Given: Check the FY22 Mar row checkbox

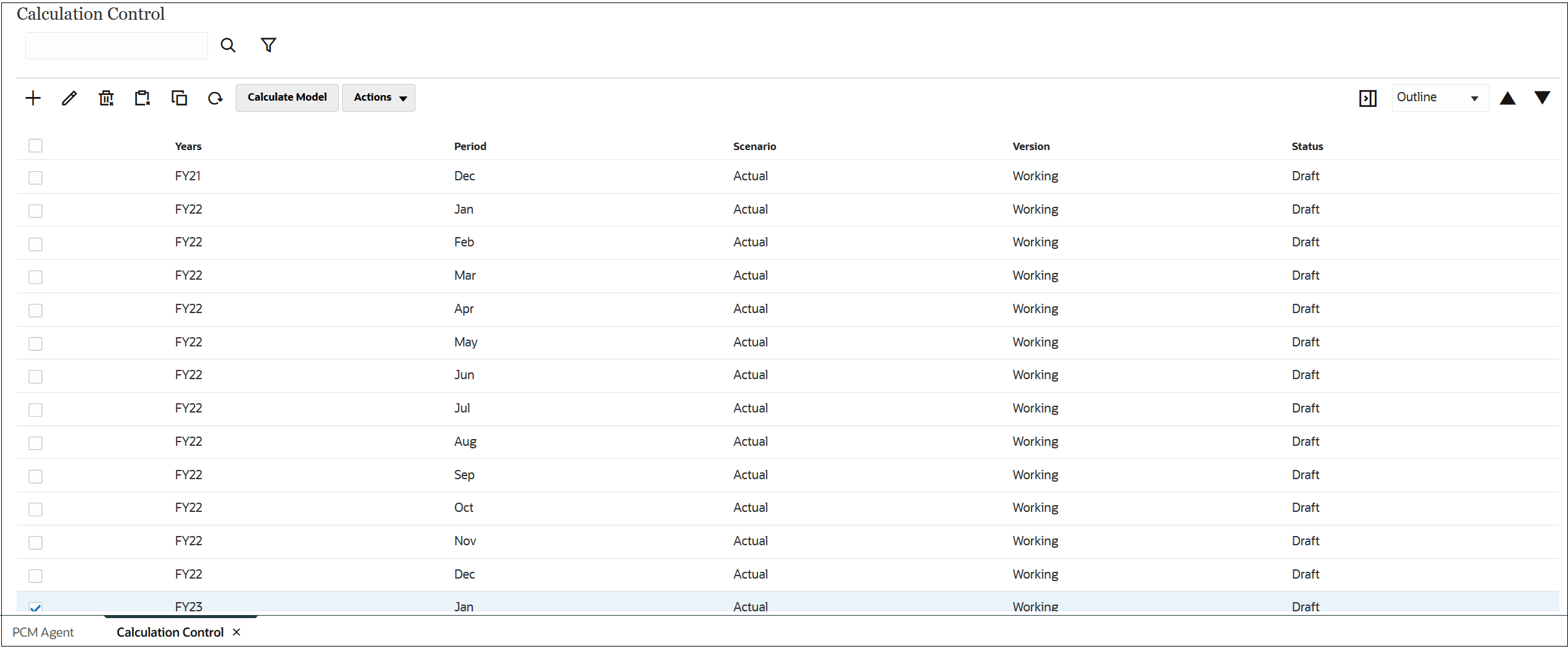Looking at the screenshot, I should (x=35, y=277).
